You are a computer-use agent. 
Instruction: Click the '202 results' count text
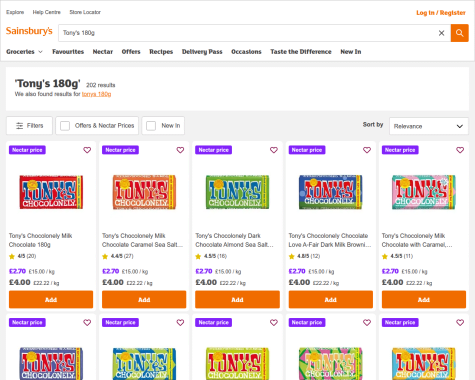click(101, 85)
